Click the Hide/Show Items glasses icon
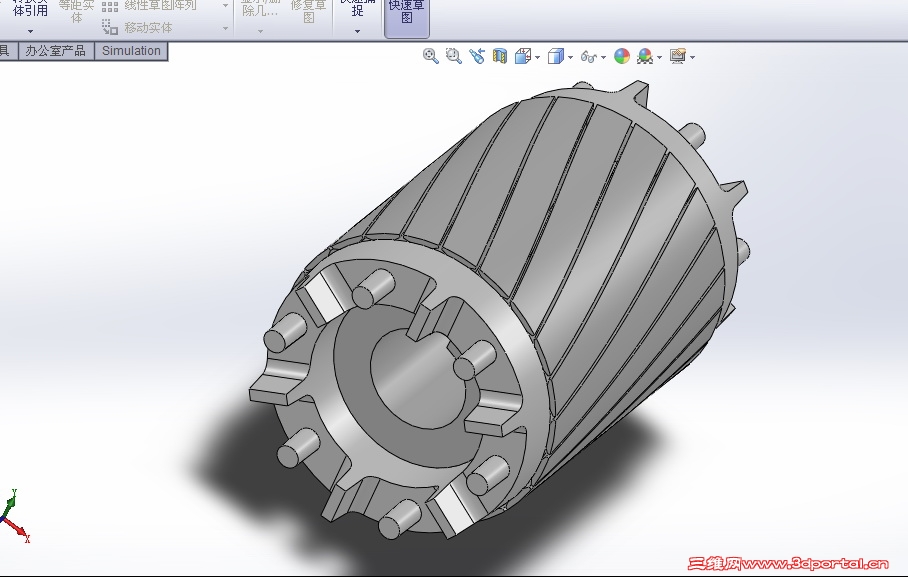Image resolution: width=908 pixels, height=577 pixels. (588, 57)
